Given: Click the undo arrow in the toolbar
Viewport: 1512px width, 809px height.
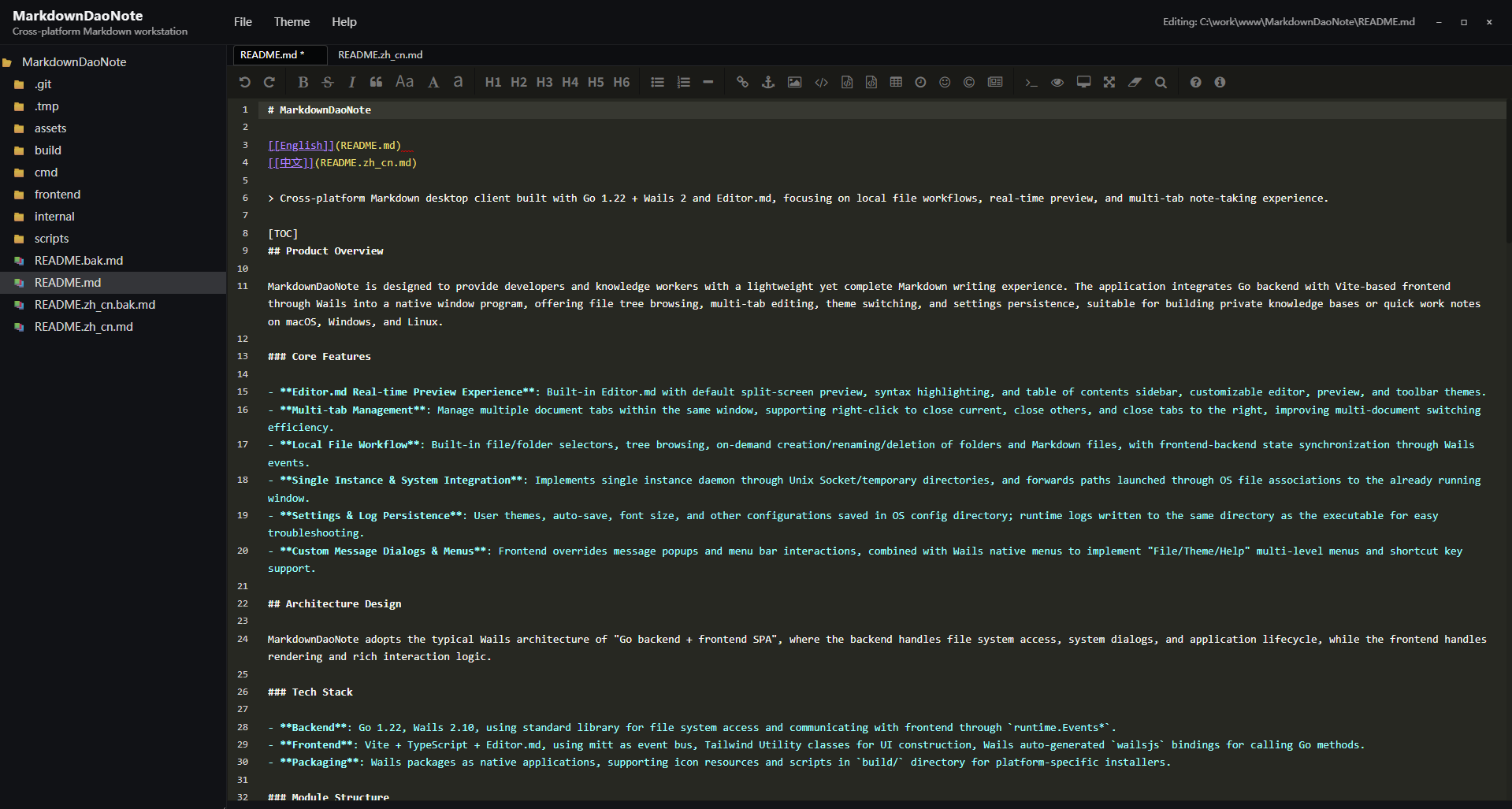Looking at the screenshot, I should click(244, 82).
